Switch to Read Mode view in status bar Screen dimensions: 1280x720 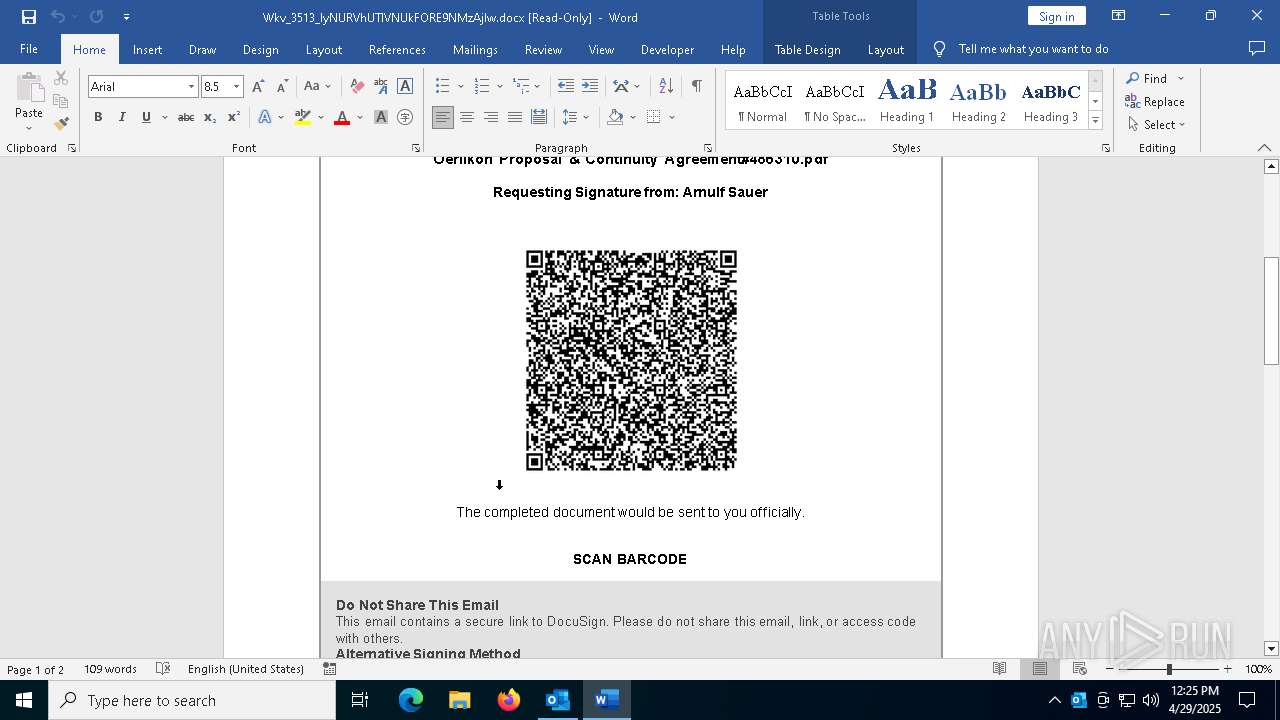coord(999,669)
